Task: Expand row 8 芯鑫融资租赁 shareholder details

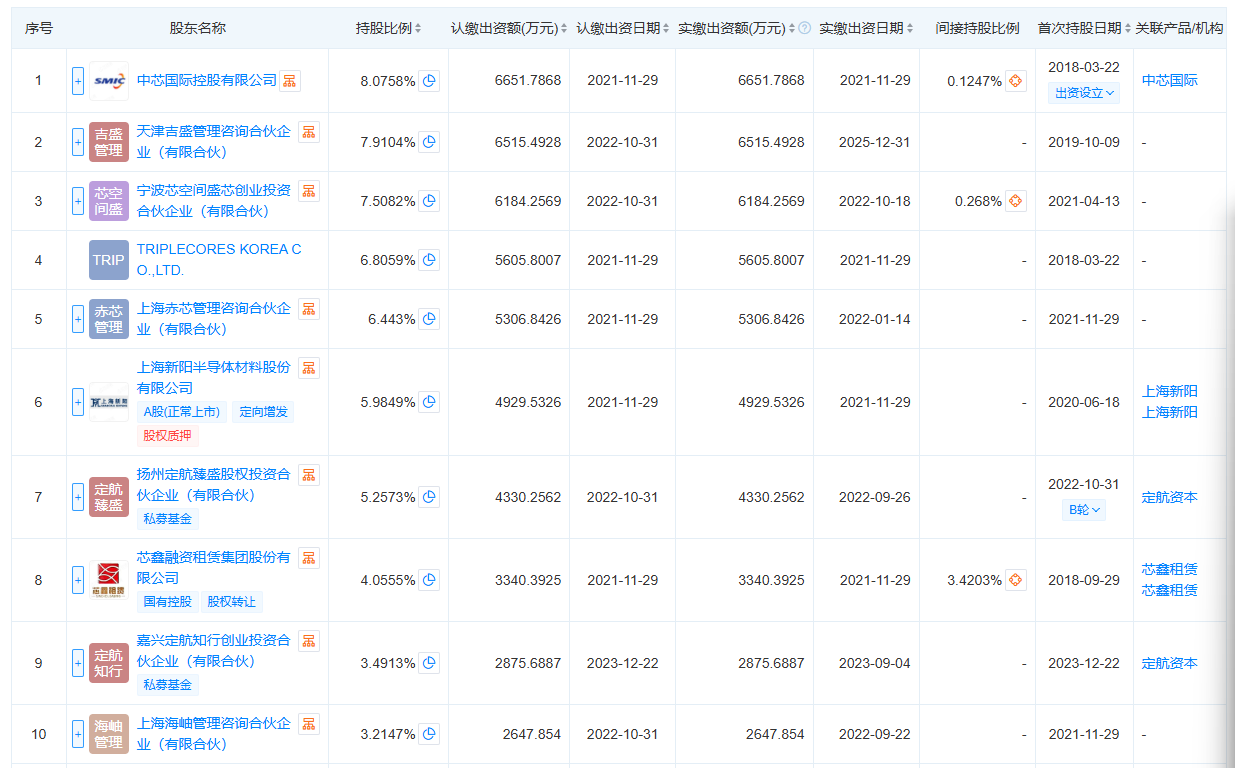Action: point(78,580)
